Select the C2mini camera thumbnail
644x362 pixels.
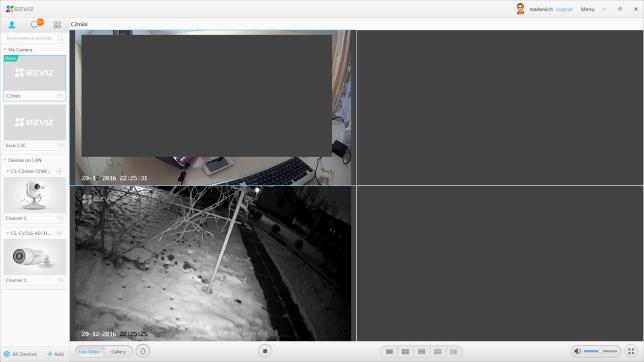34,73
